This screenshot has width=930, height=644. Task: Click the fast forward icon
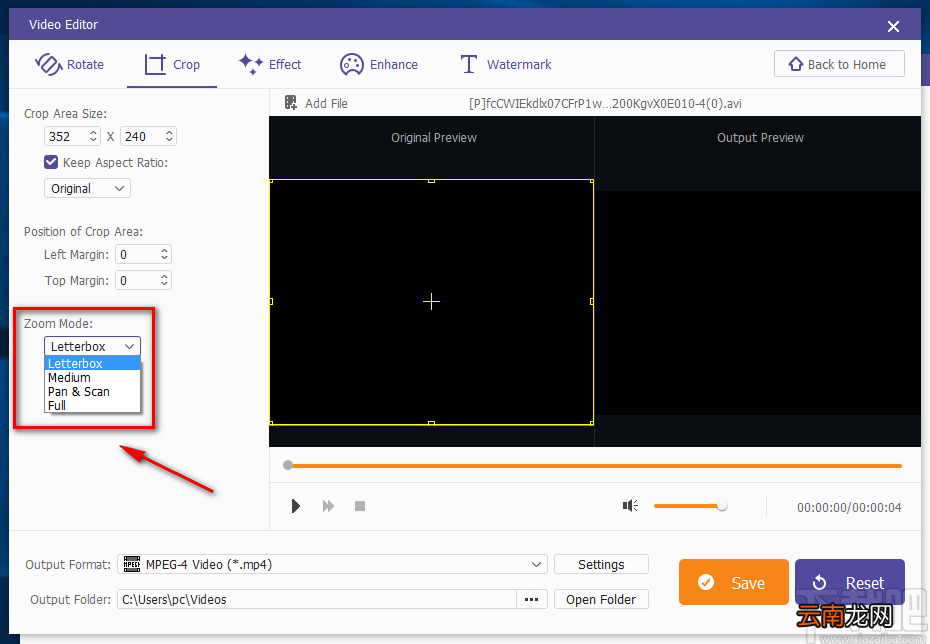[x=328, y=506]
